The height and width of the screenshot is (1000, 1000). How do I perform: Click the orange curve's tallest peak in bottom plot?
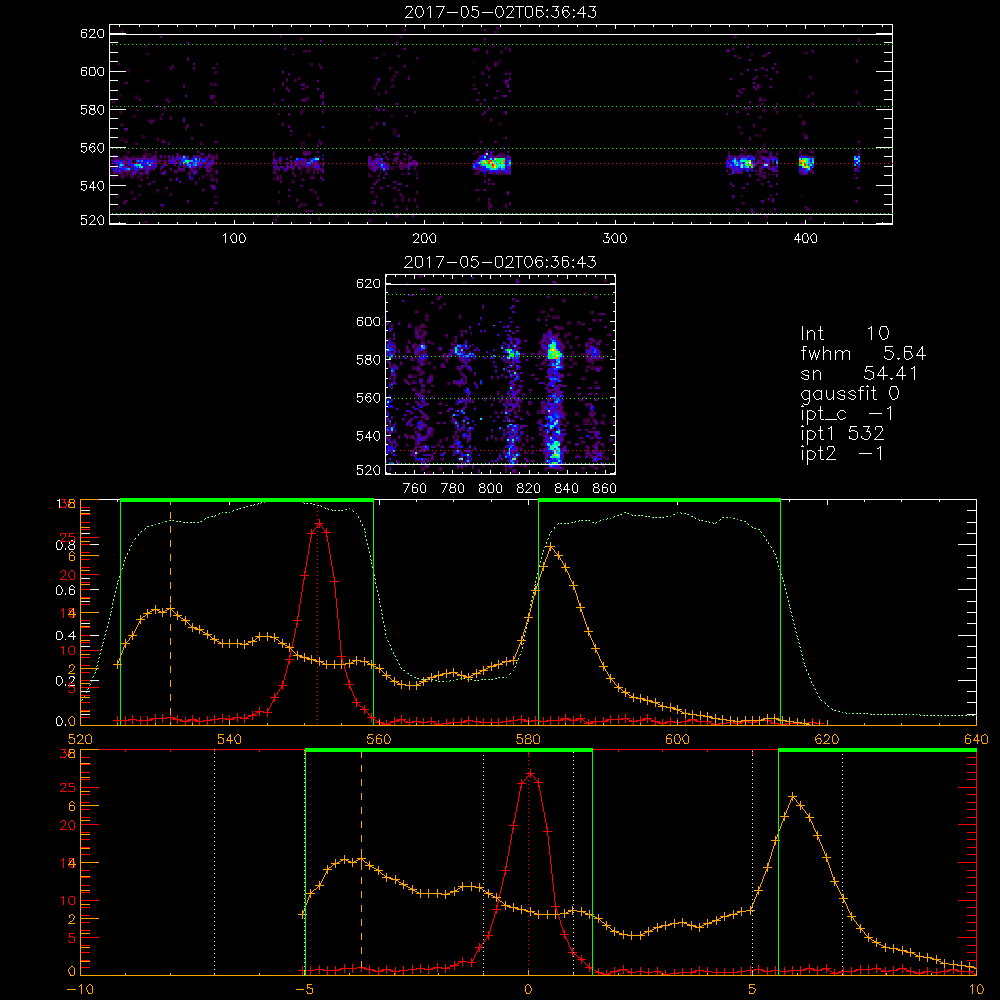(x=793, y=797)
